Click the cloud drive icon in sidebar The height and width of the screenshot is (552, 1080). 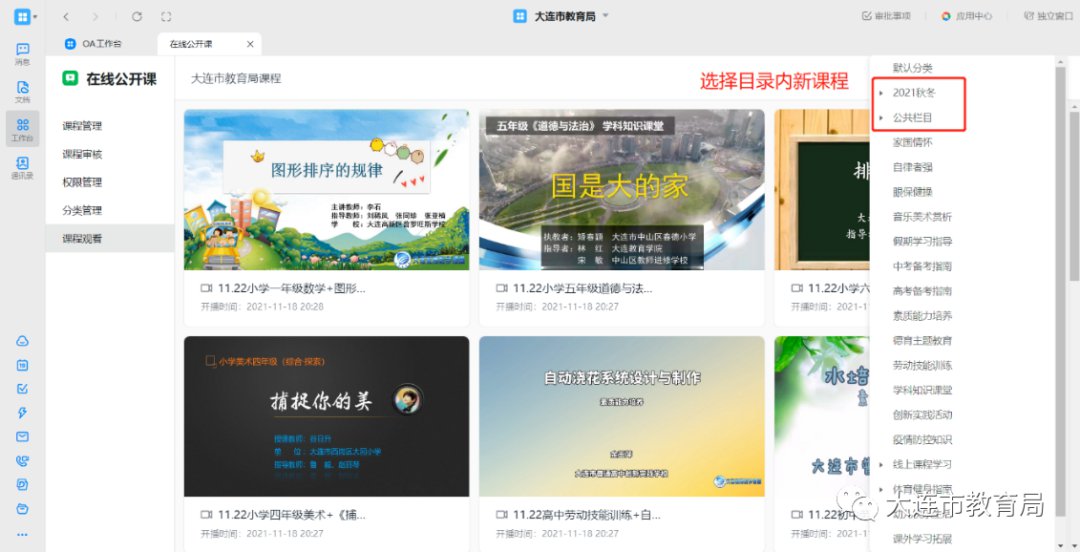click(x=23, y=342)
